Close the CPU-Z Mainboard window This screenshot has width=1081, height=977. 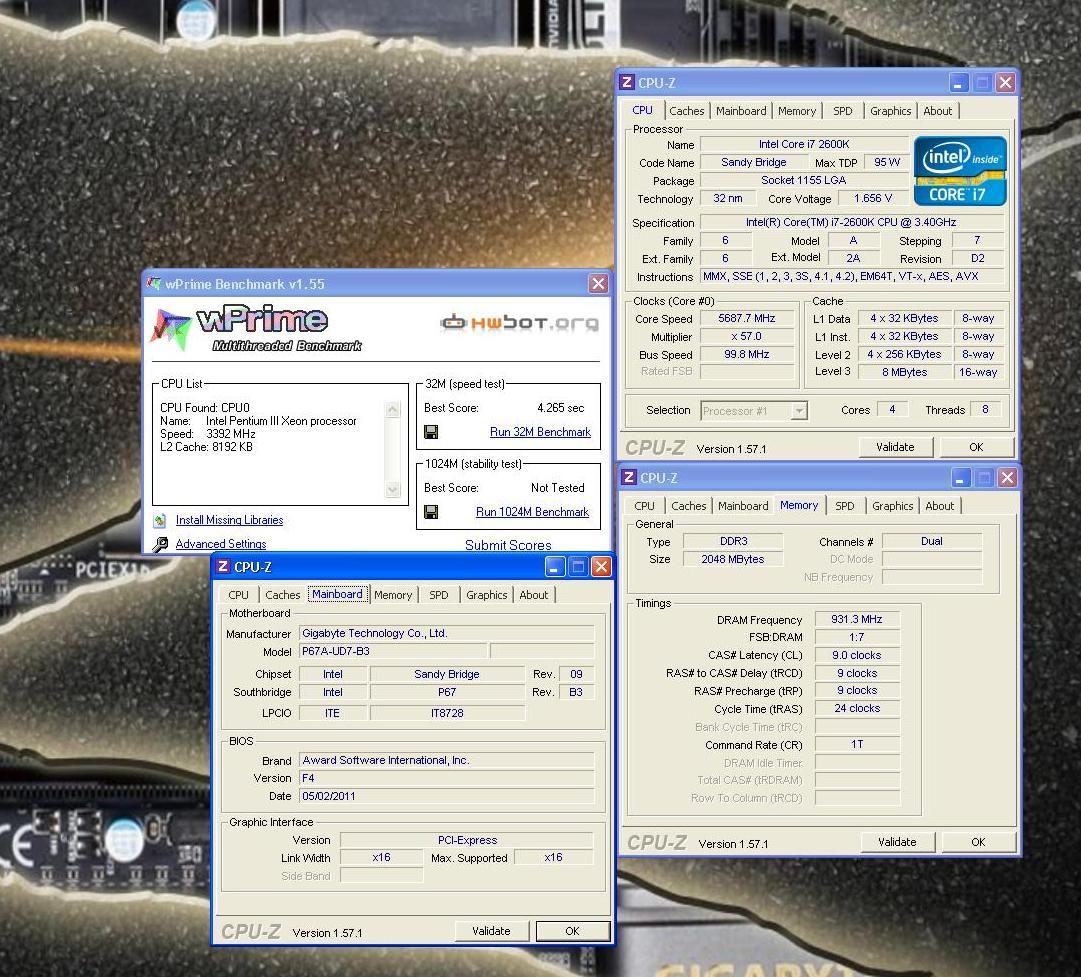(x=601, y=567)
